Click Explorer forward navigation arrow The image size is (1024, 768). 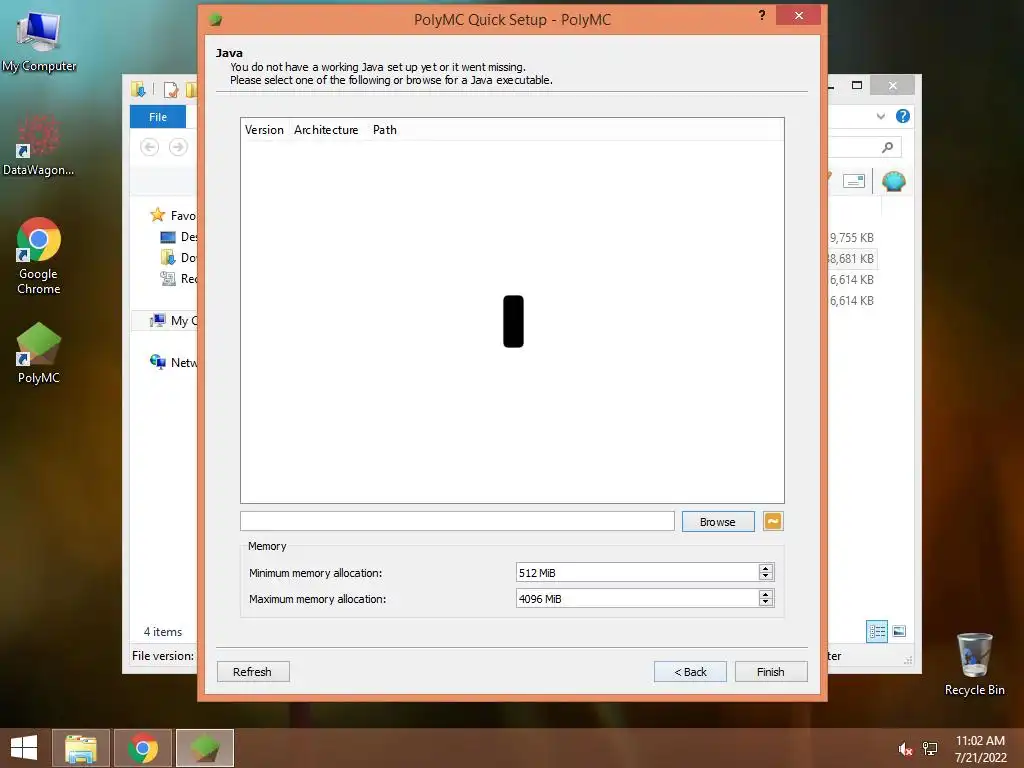click(178, 147)
